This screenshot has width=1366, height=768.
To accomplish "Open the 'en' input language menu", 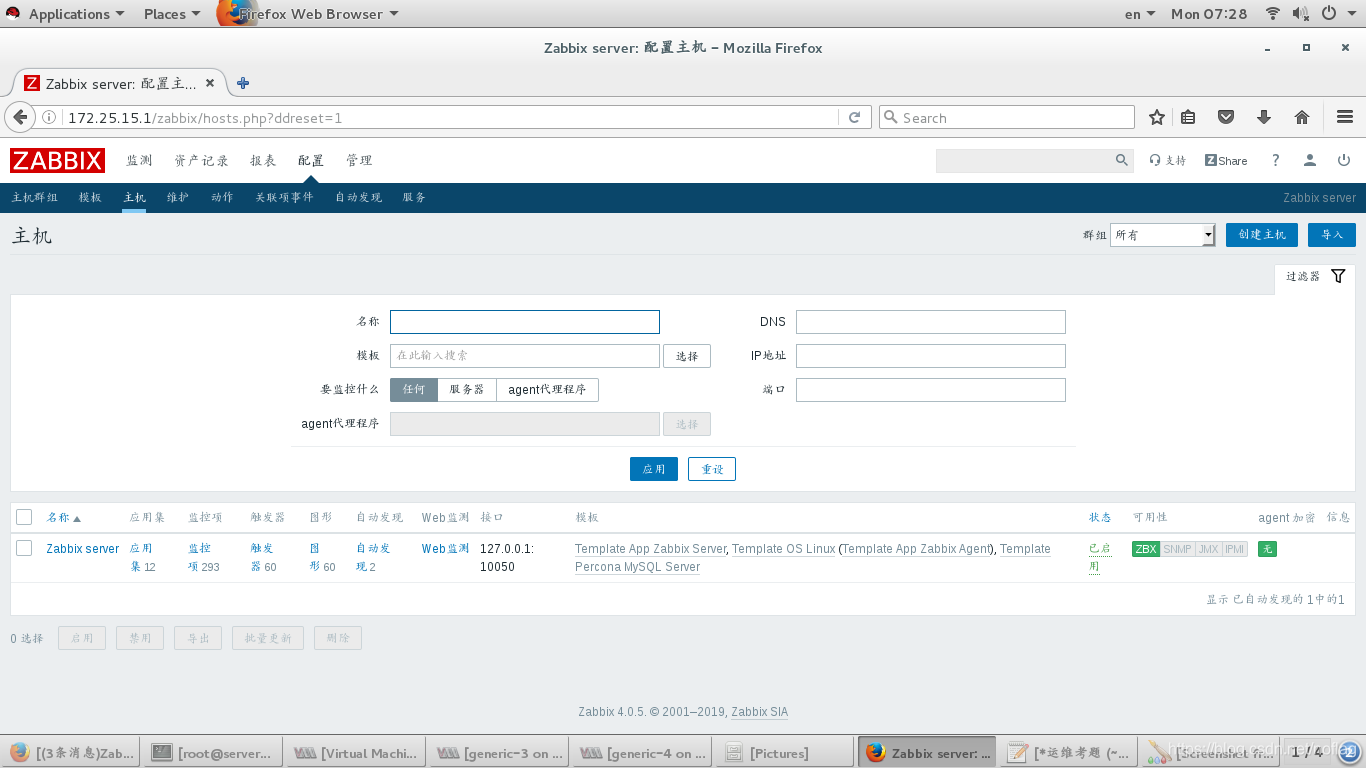I will click(1140, 14).
